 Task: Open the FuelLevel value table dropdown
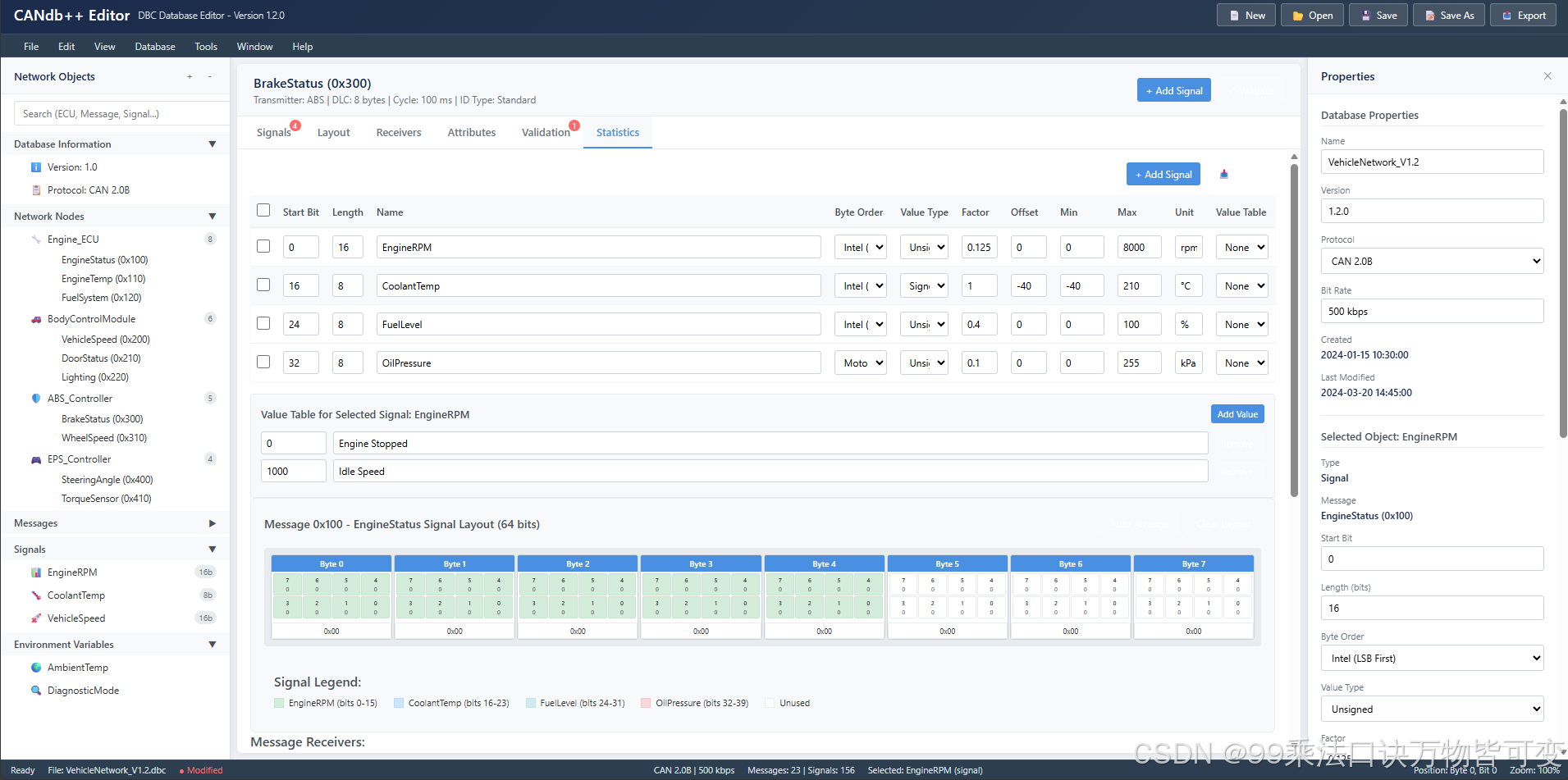point(1242,325)
